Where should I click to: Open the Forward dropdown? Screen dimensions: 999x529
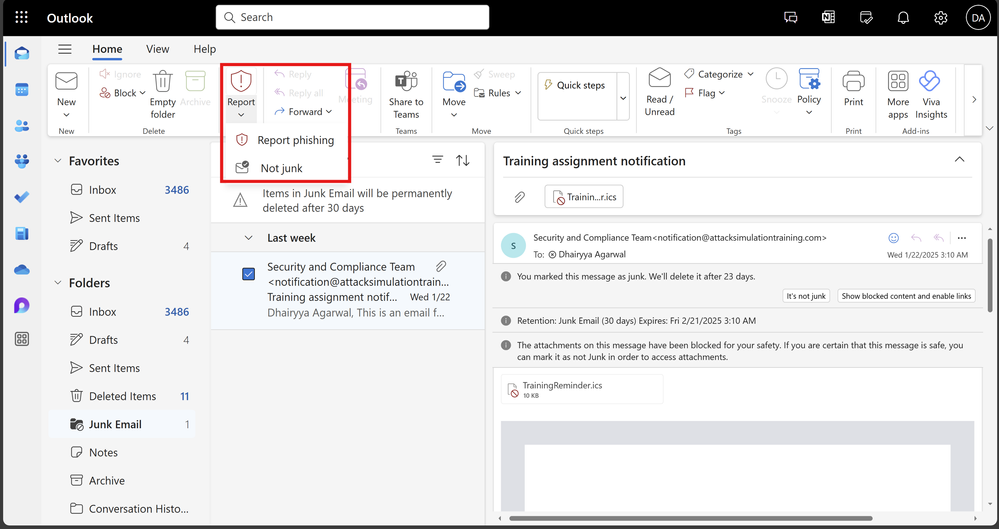(x=329, y=112)
